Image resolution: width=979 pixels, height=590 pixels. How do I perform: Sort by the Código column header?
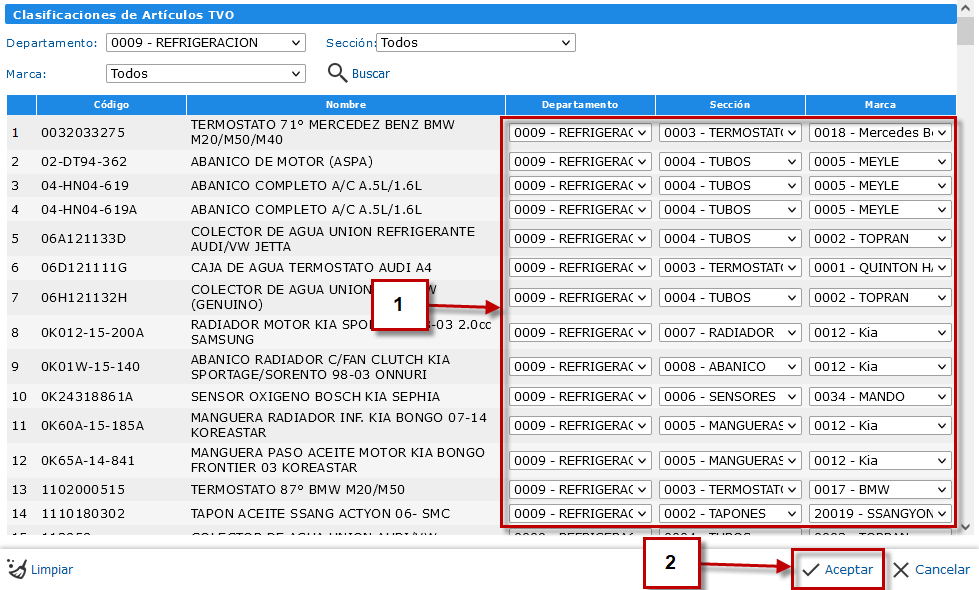(111, 105)
